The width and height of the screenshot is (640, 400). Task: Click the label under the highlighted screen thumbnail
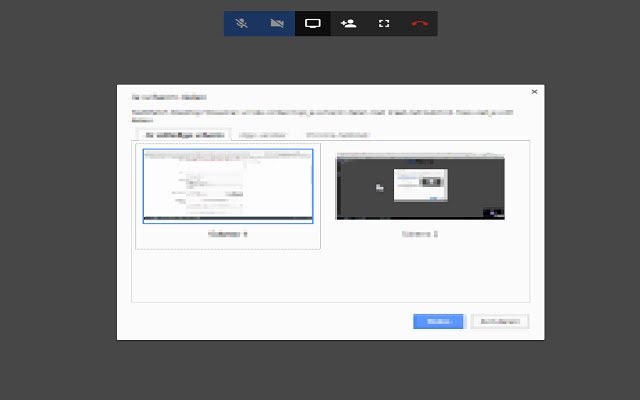click(228, 234)
